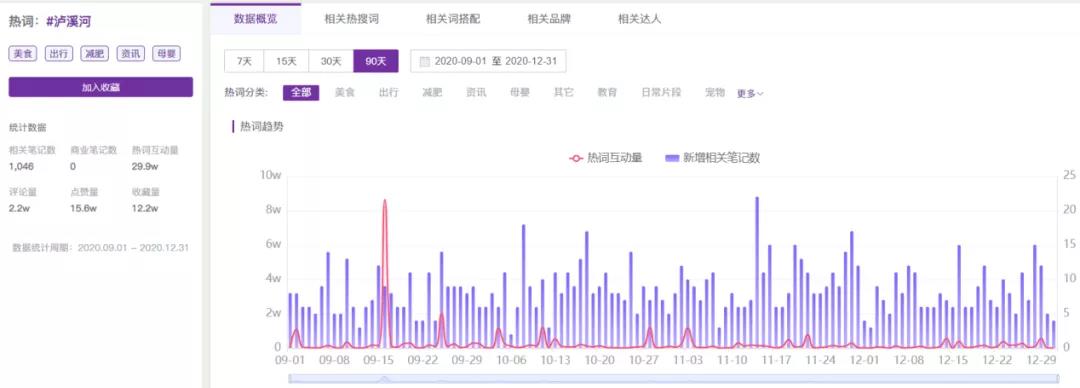The image size is (1080, 388).
Task: Click the 相关笔记数 value 1,046
Action: 21,166
